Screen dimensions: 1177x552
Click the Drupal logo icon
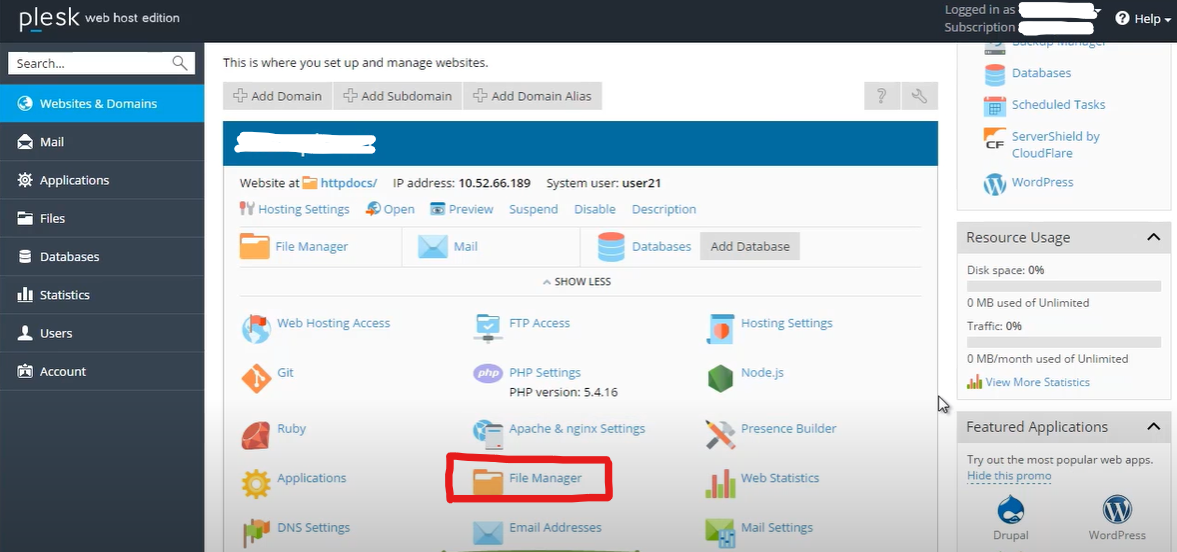(x=1010, y=510)
